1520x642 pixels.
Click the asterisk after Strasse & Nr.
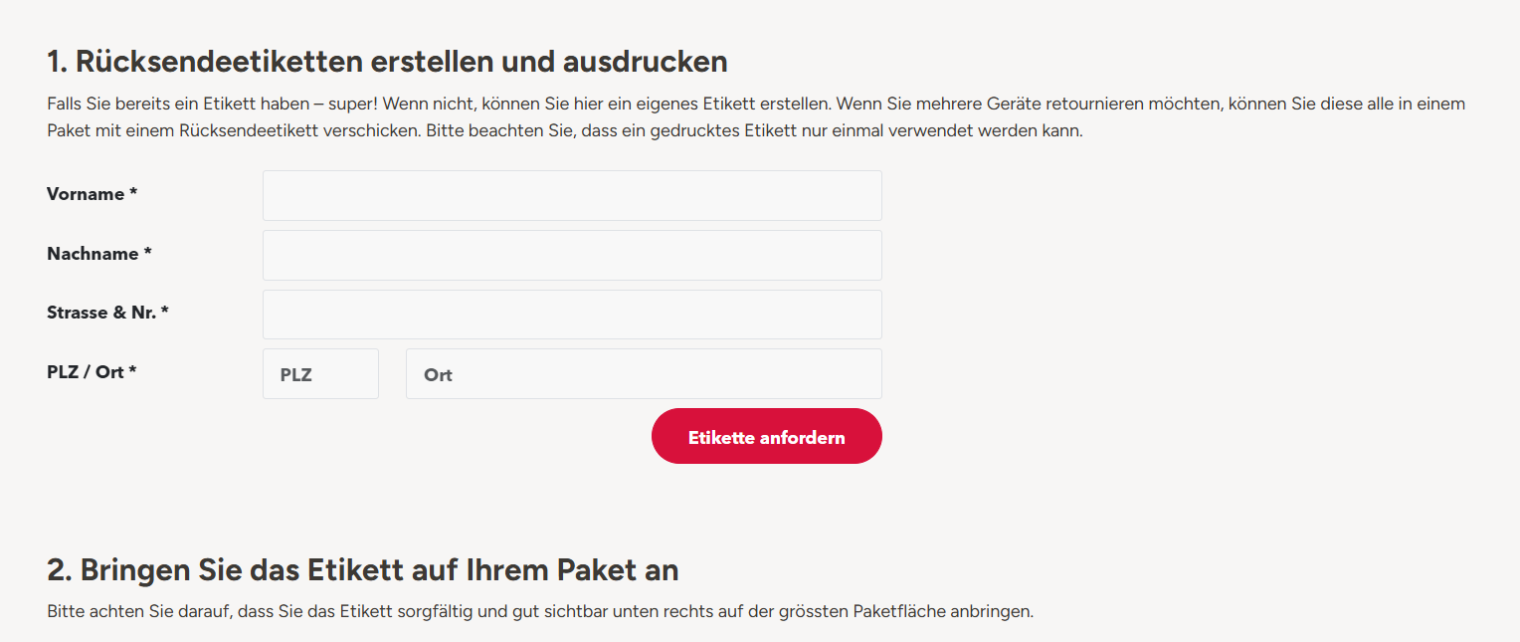pos(164,311)
